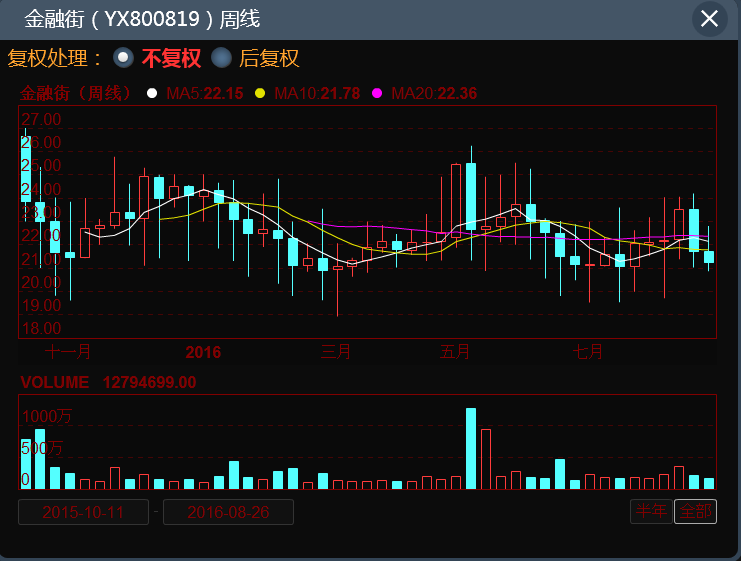Click the 27.00 price axis label

[41, 119]
